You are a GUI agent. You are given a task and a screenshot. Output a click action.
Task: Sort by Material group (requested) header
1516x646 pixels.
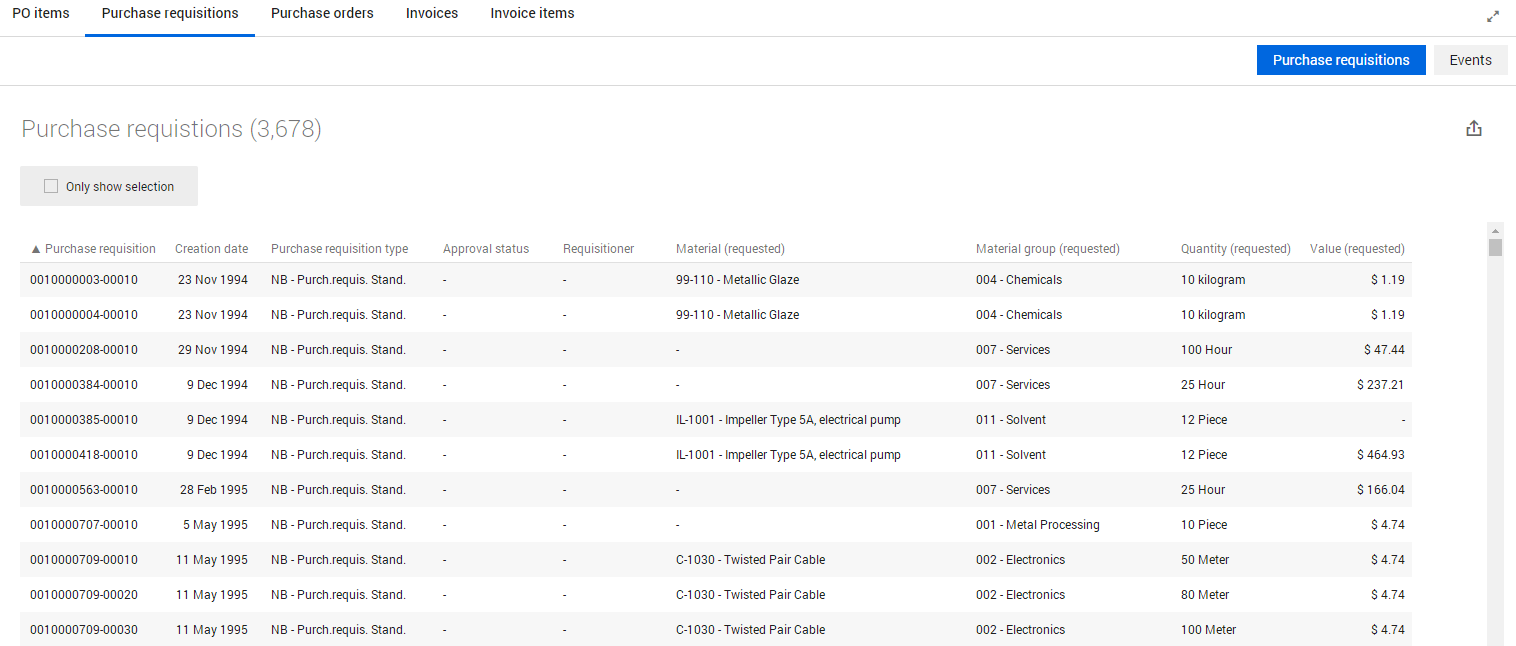[x=1047, y=249]
